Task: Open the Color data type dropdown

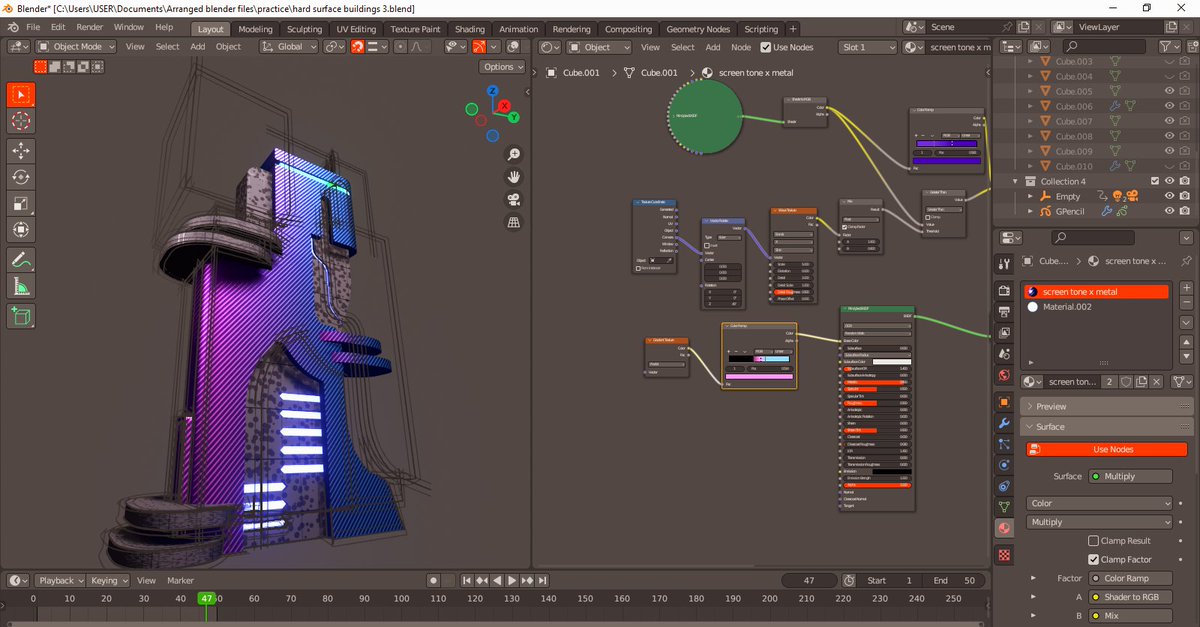Action: point(1099,504)
